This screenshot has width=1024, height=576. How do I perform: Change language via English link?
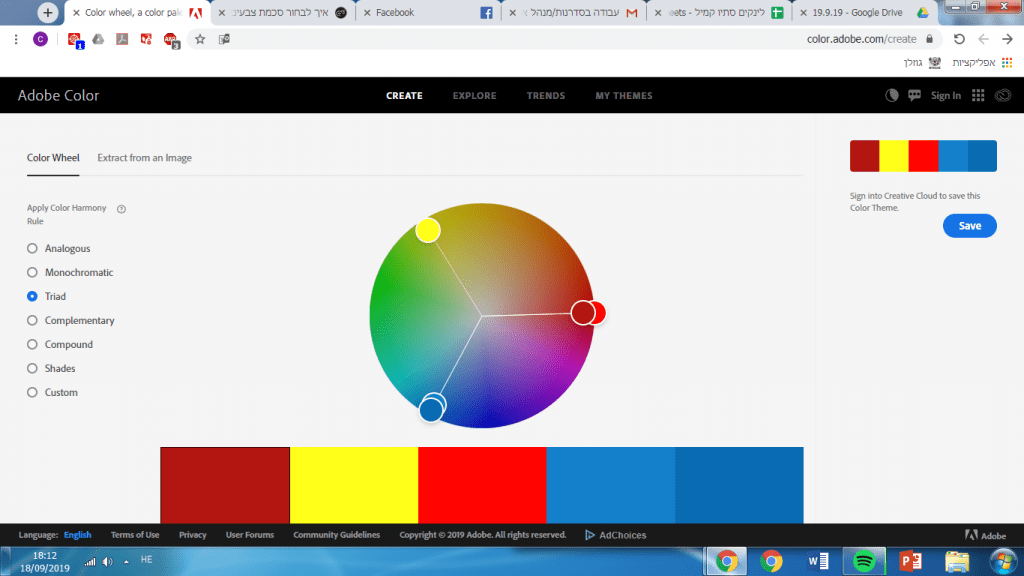(77, 535)
